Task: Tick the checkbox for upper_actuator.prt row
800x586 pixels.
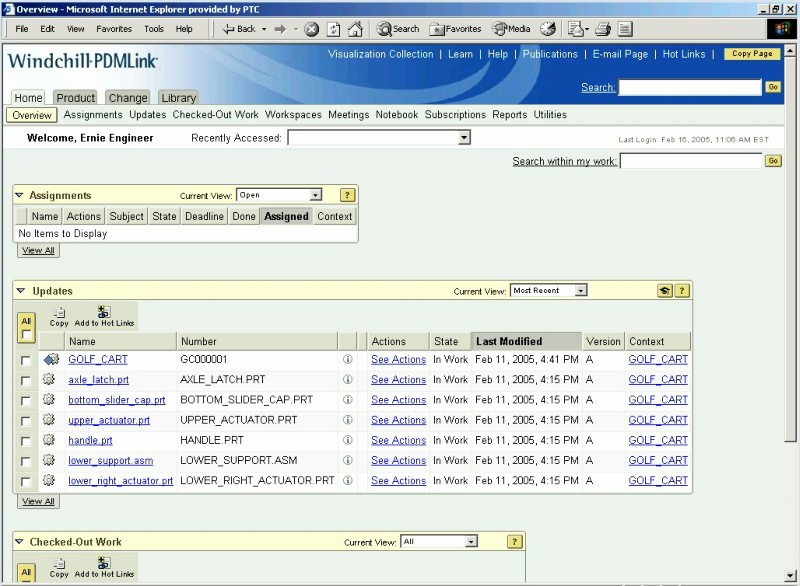Action: (x=26, y=421)
